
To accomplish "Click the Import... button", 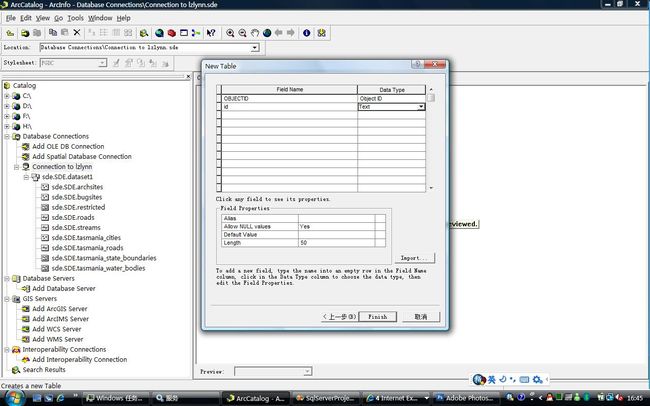I will point(415,258).
